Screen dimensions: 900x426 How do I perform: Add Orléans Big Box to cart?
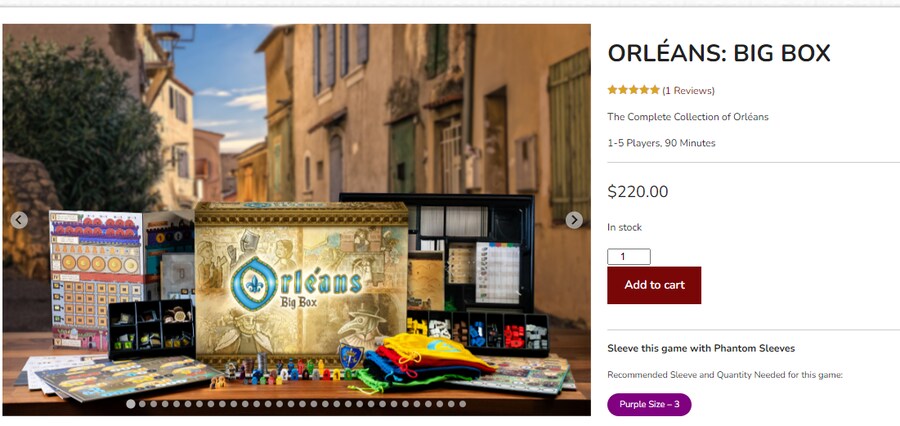(654, 285)
